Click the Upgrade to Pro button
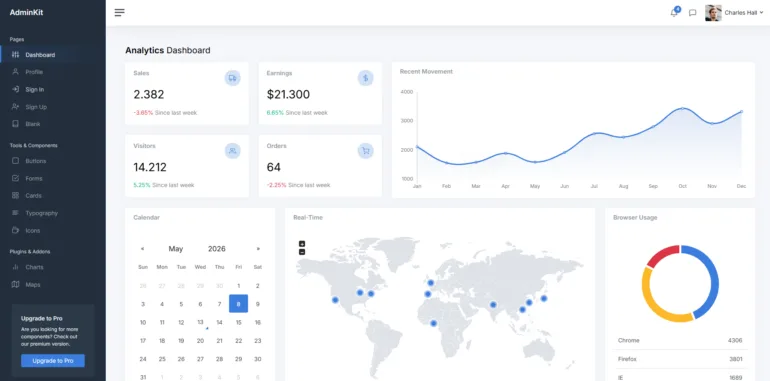This screenshot has width=770, height=381. (53, 360)
